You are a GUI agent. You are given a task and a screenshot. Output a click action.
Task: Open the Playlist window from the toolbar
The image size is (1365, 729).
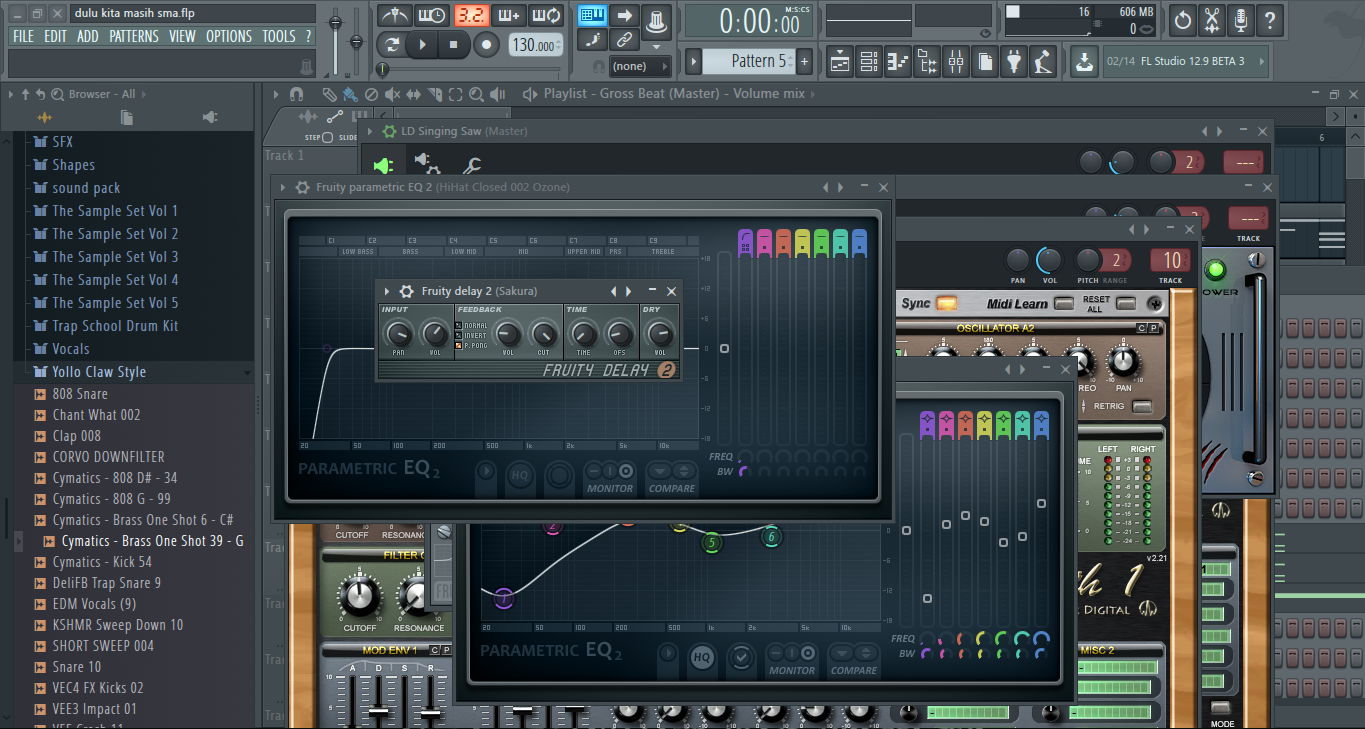point(840,62)
